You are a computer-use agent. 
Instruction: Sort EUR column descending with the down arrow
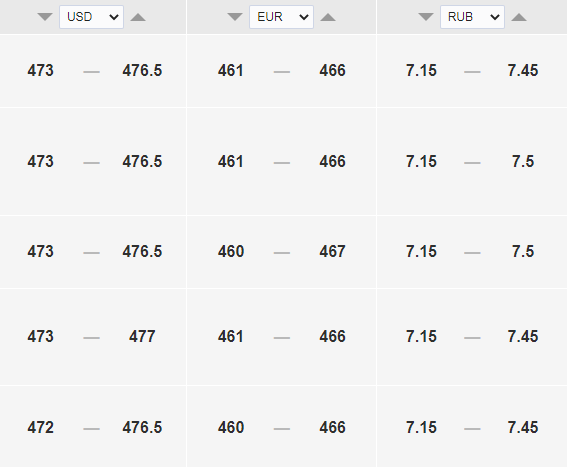pos(235,17)
